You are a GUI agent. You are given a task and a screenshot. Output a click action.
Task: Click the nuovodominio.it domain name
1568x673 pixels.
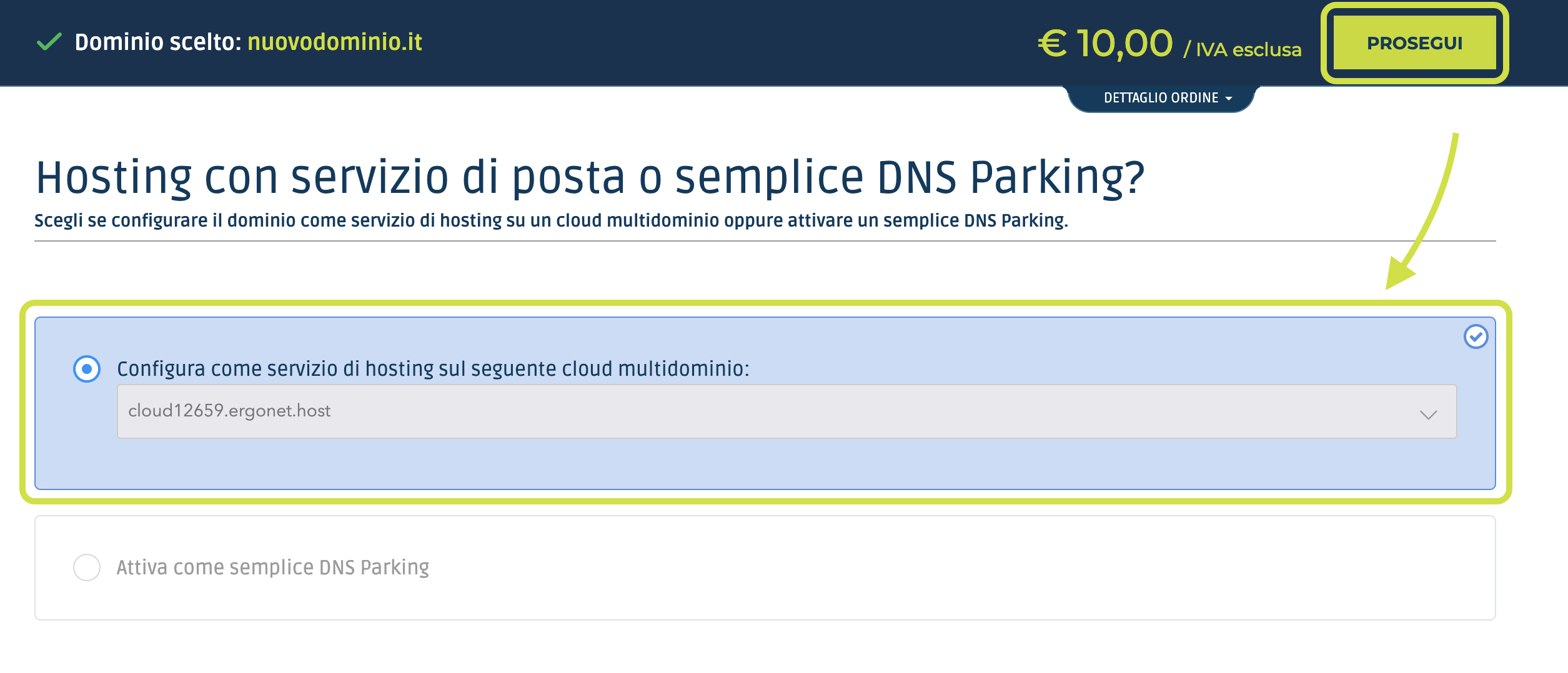point(335,42)
